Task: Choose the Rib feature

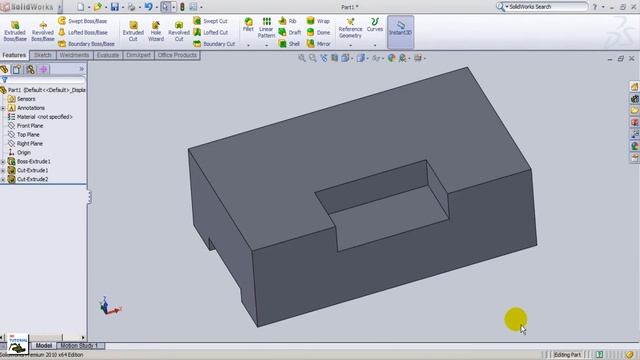Action: click(287, 21)
